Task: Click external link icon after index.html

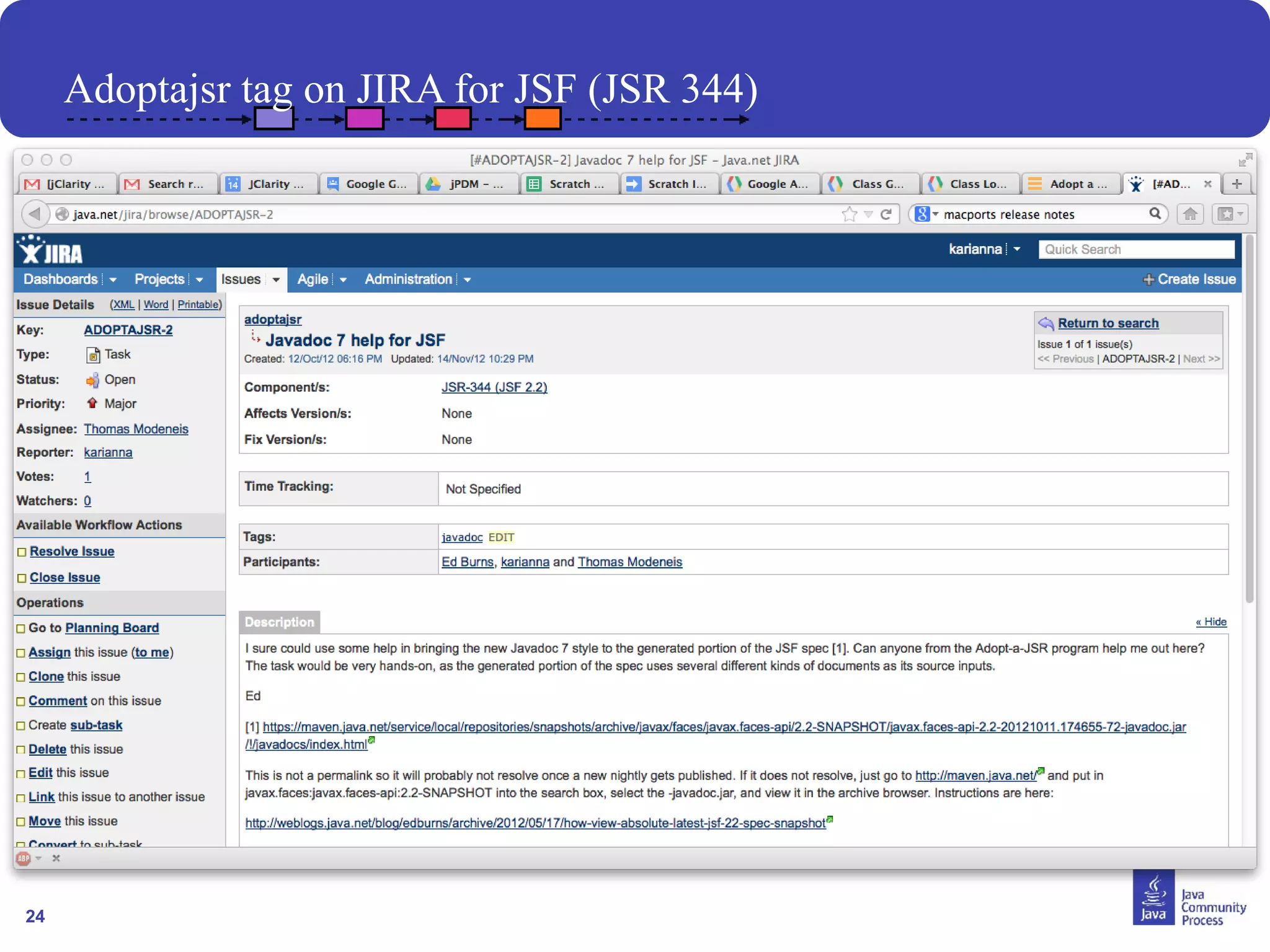Action: [372, 740]
